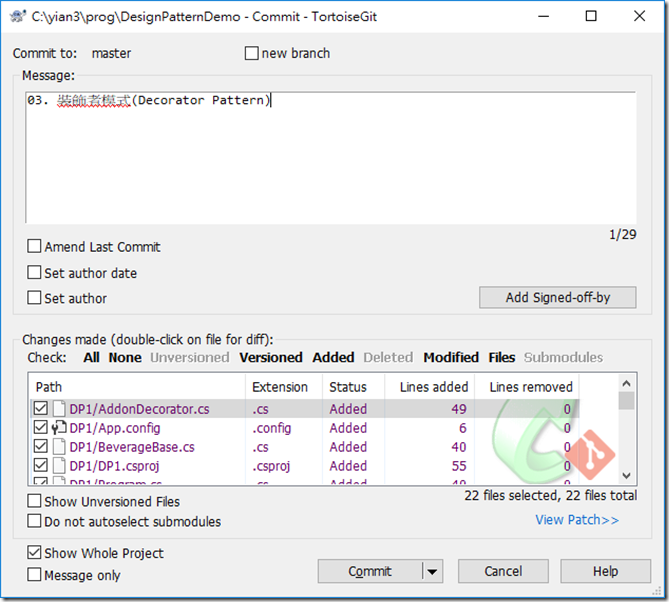The width and height of the screenshot is (669, 602).
Task: Enable Do not autoselect submodules
Action: click(x=34, y=521)
